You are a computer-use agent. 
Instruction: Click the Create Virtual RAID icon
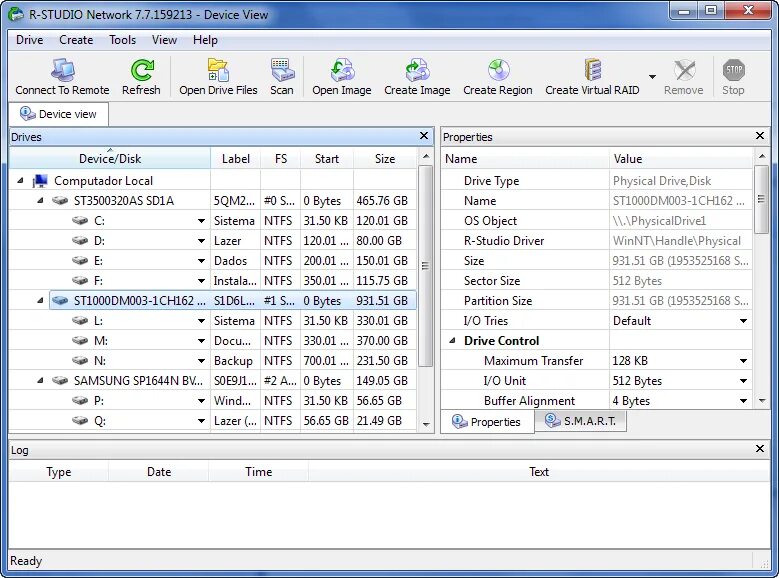[593, 70]
